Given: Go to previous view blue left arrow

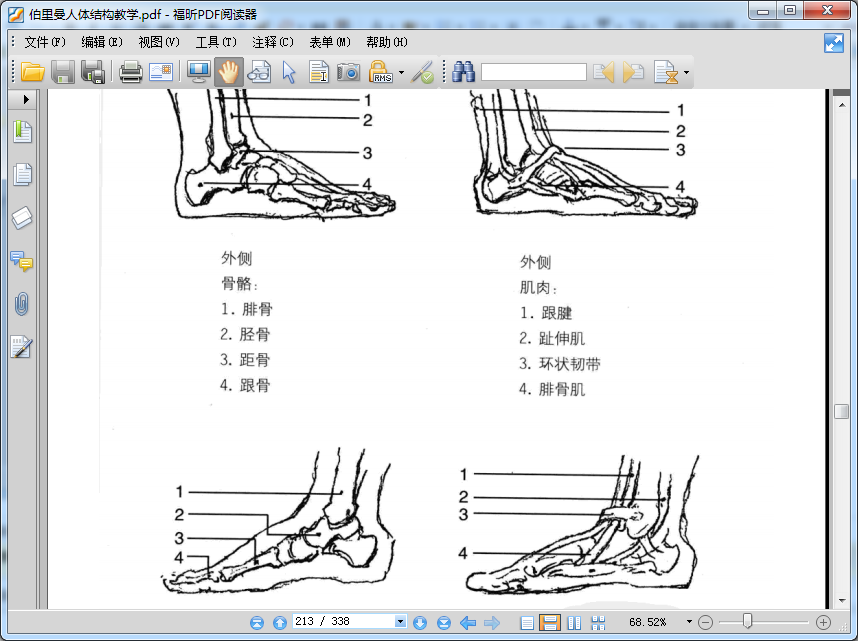Looking at the screenshot, I should pyautogui.click(x=468, y=622).
